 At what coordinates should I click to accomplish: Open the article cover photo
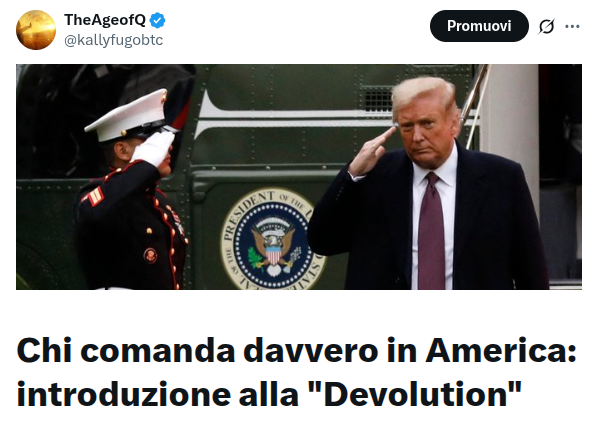pos(299,177)
